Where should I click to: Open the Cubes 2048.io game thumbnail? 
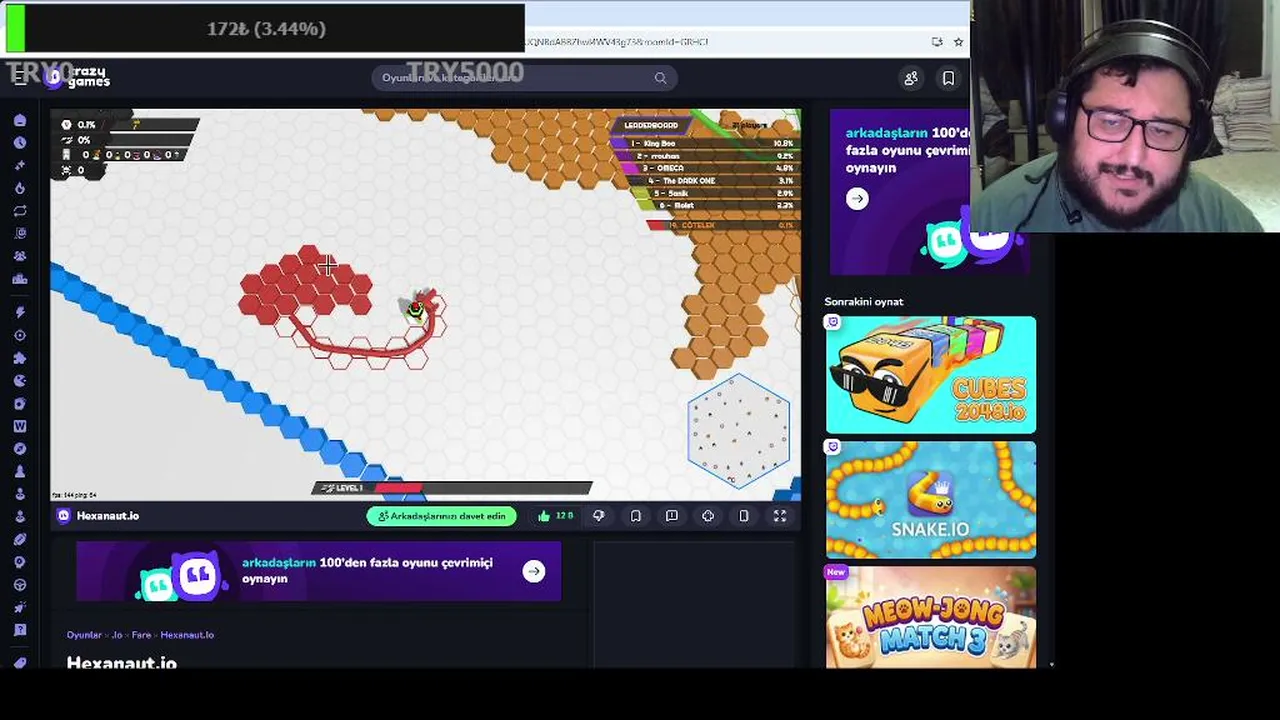pos(931,375)
